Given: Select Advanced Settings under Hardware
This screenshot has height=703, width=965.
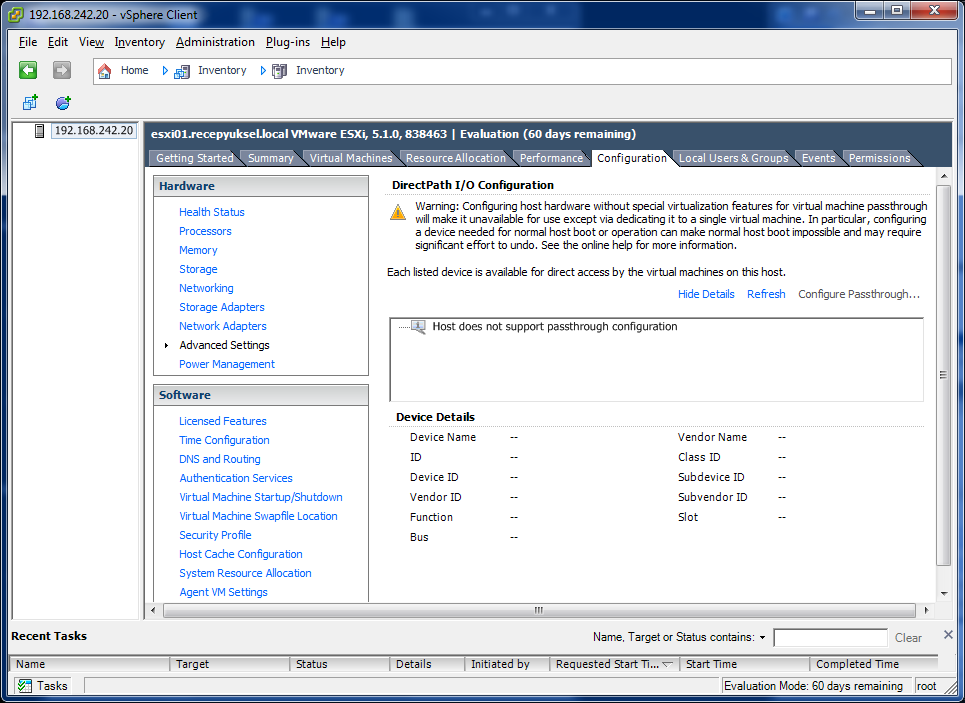Looking at the screenshot, I should [225, 345].
